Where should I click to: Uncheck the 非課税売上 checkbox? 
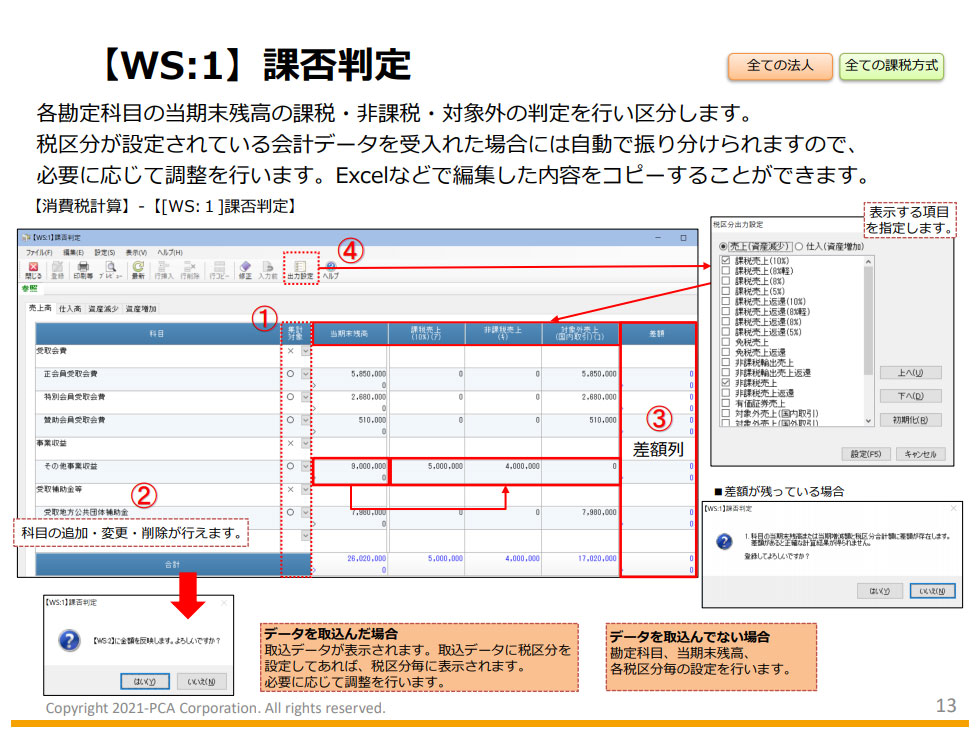point(724,382)
